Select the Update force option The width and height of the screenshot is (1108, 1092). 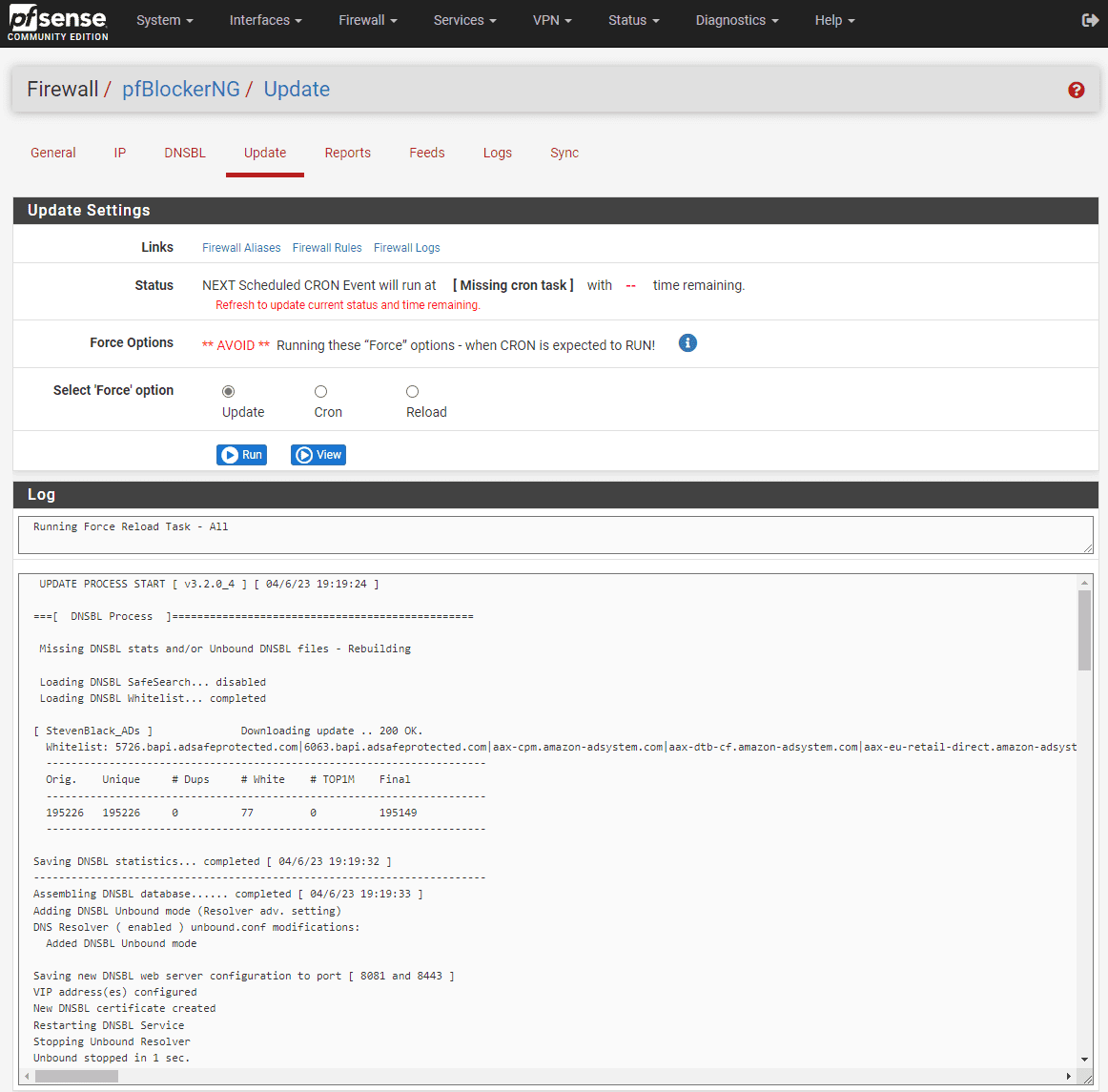pyautogui.click(x=228, y=391)
